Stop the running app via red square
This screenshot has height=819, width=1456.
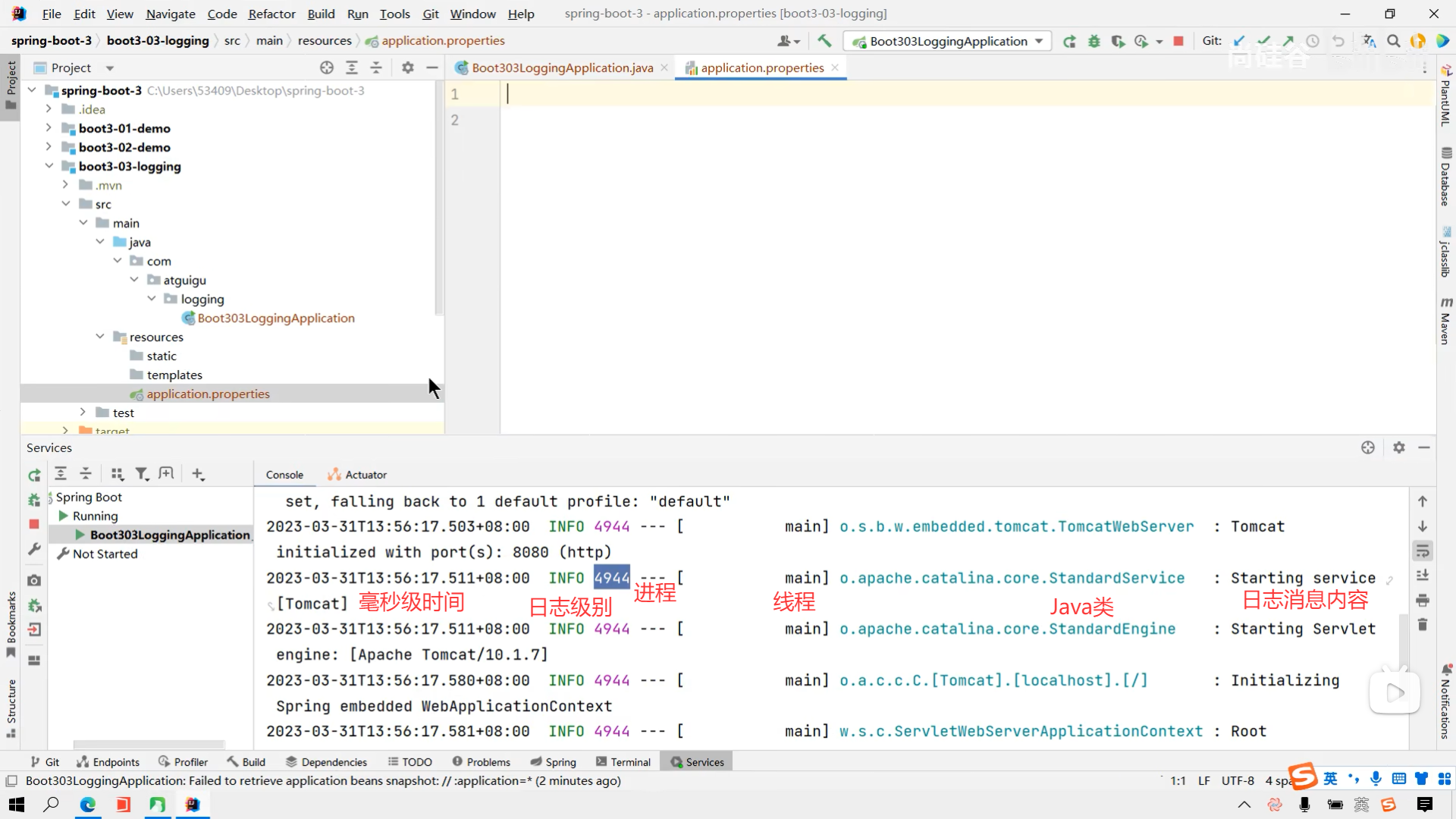click(x=1178, y=41)
